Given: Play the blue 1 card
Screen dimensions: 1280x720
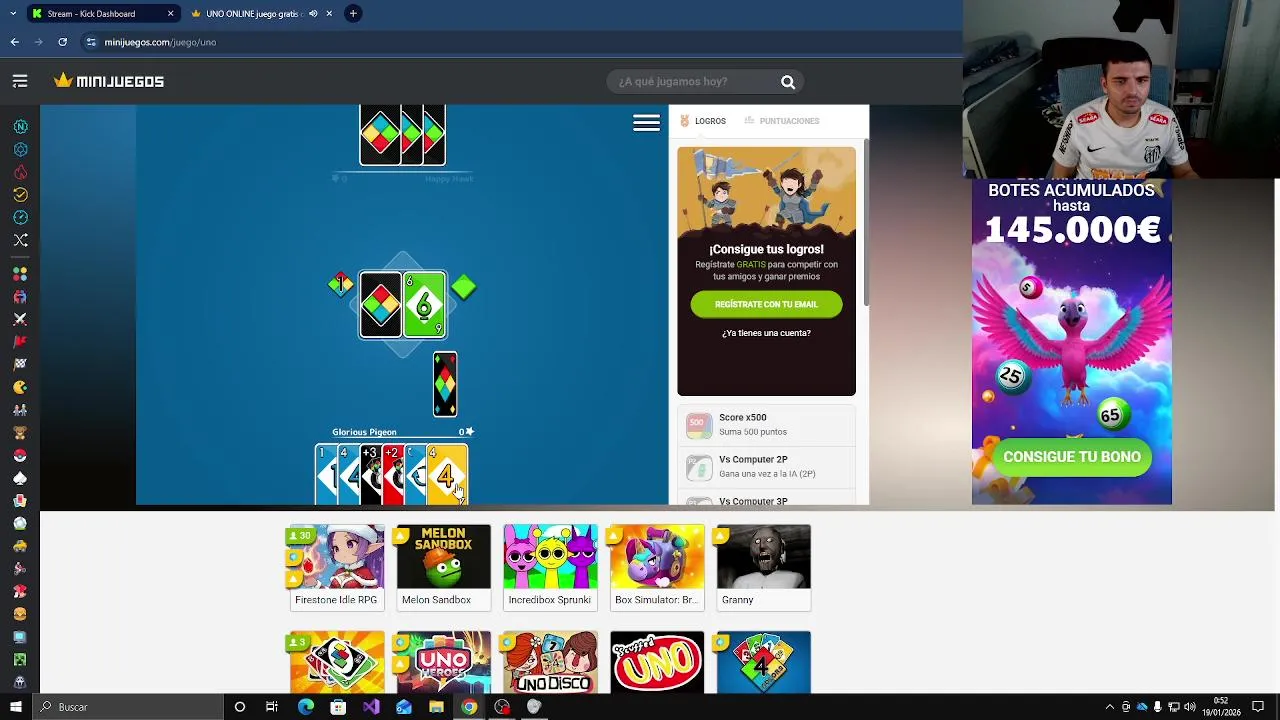Looking at the screenshot, I should point(324,475).
